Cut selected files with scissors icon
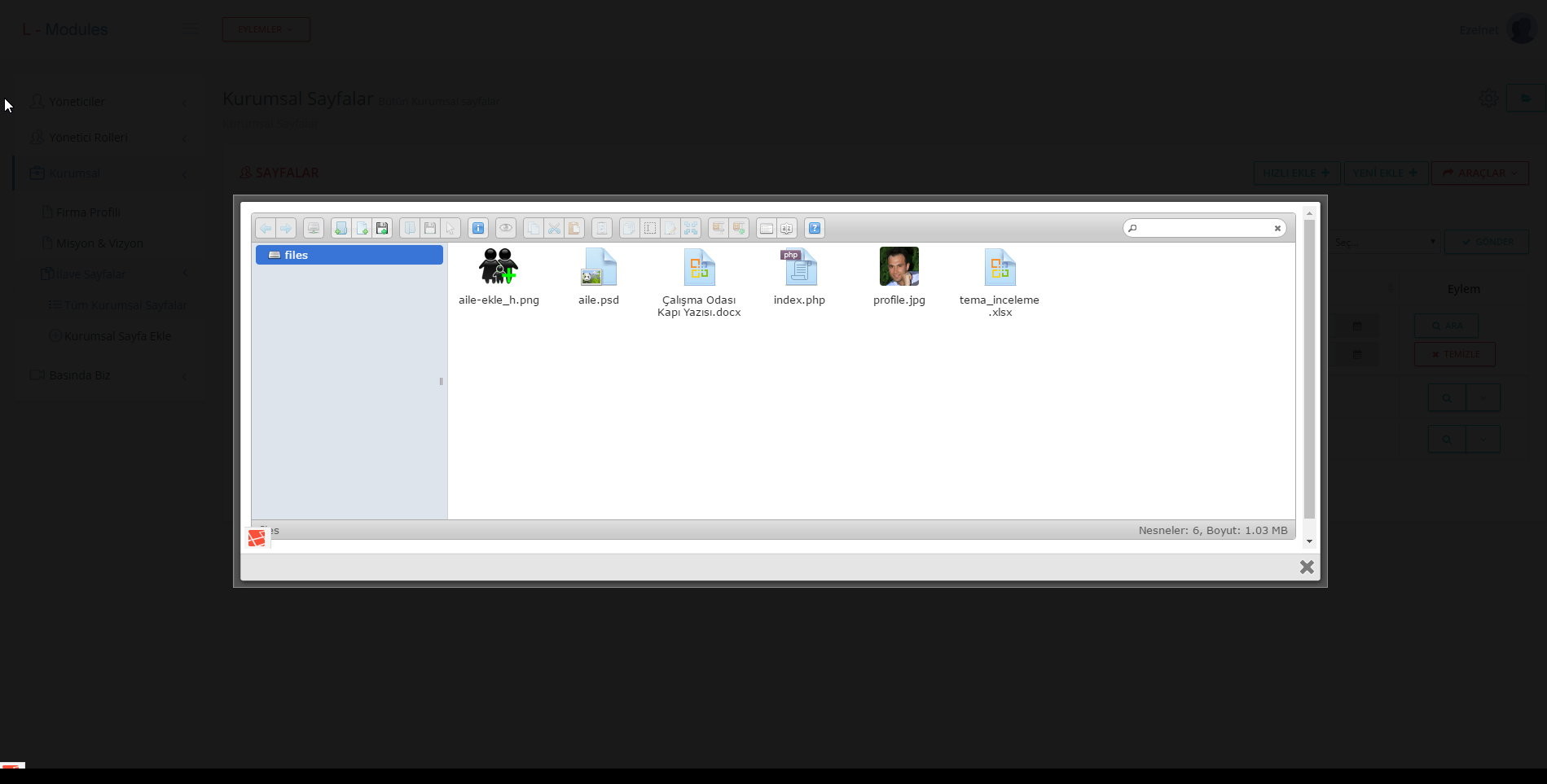 click(x=554, y=228)
